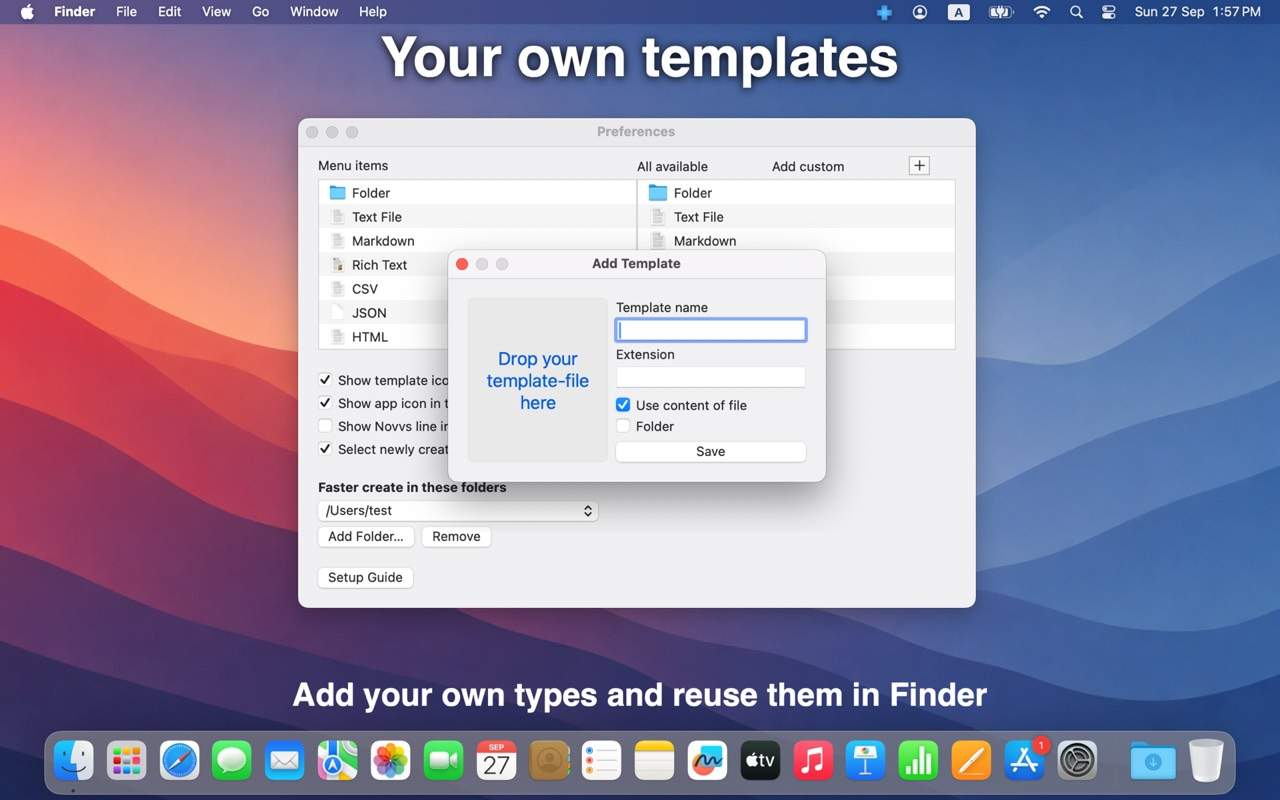Enable the Show Novvs line checkbox
The height and width of the screenshot is (800, 1280).
pos(325,426)
